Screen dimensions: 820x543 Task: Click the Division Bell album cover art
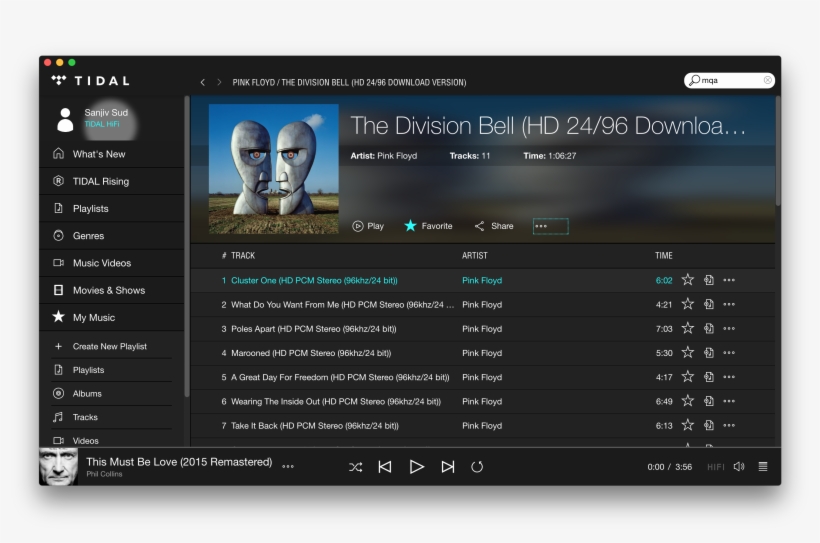(x=274, y=168)
